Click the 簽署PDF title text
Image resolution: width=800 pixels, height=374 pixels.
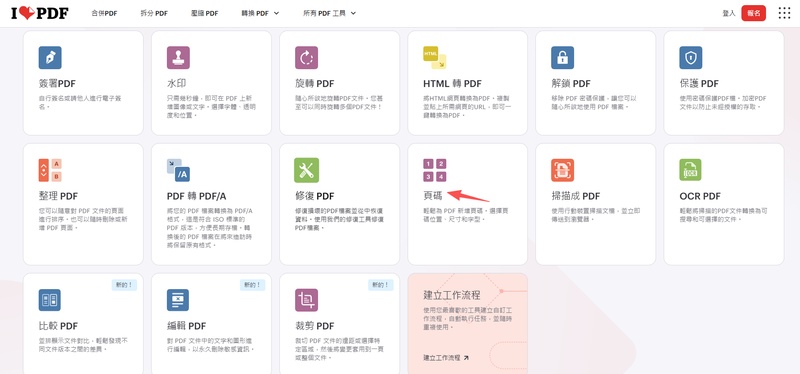(58, 84)
